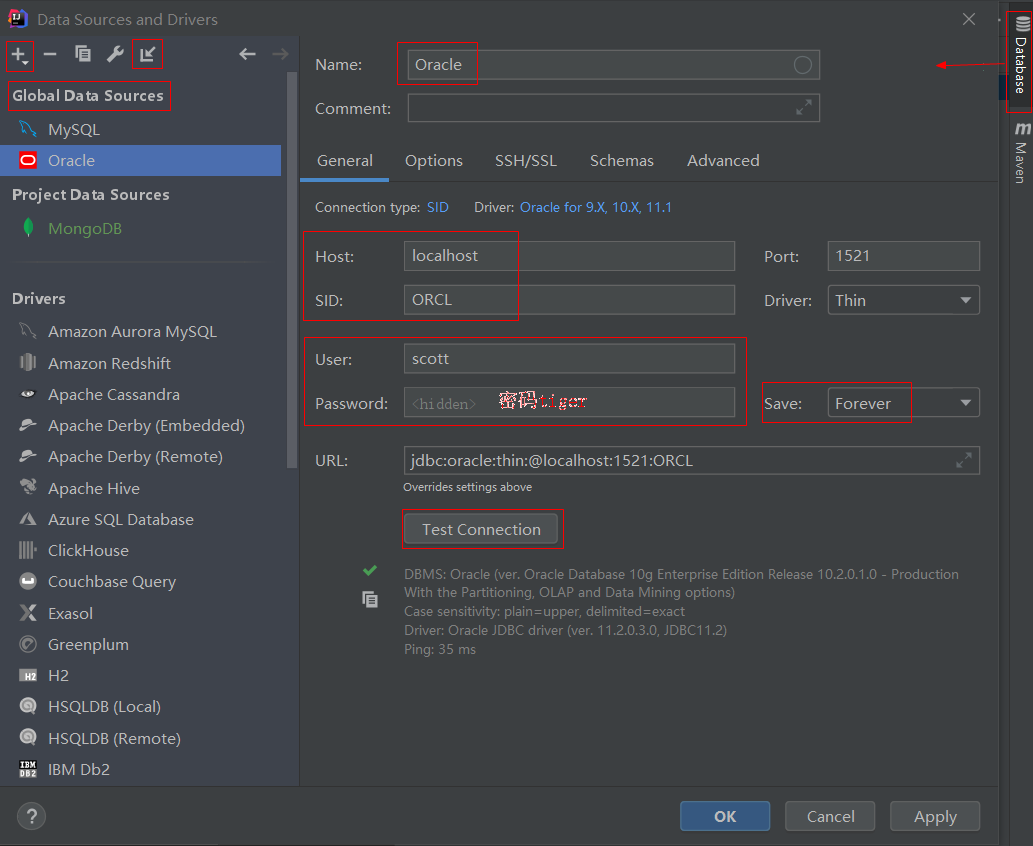Viewport: 1033px width, 846px height.
Task: Click the Host field with localhost
Action: point(569,256)
